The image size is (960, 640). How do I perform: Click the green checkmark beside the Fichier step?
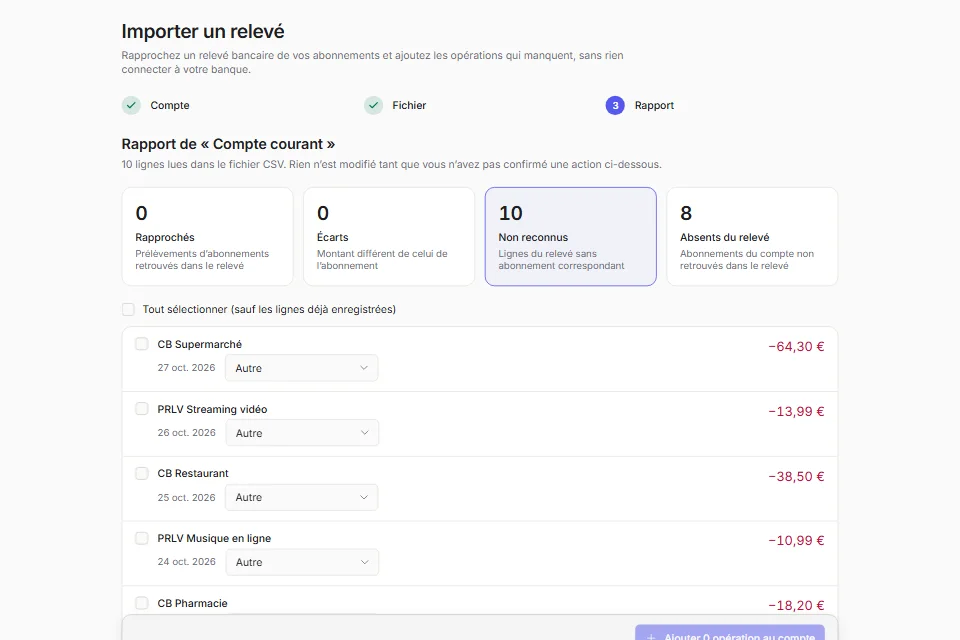pos(373,105)
